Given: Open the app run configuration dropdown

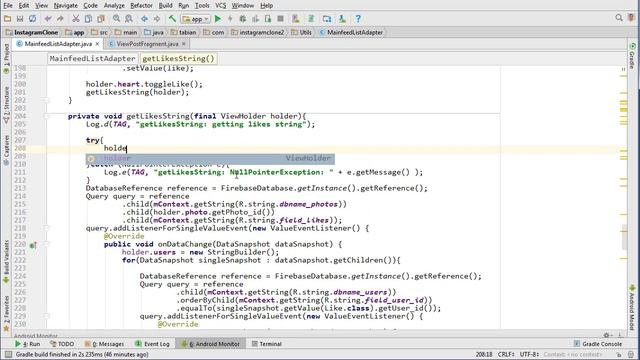Looking at the screenshot, I should (196, 19).
